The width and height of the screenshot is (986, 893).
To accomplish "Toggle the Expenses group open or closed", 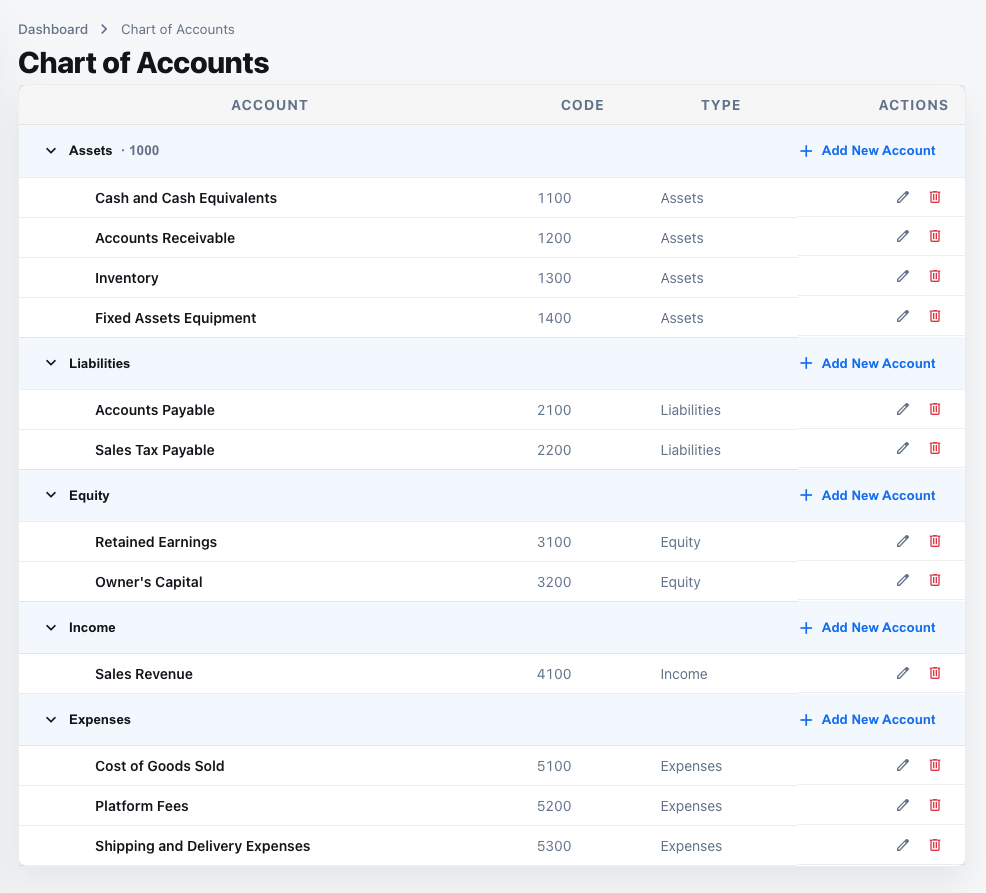I will [51, 719].
